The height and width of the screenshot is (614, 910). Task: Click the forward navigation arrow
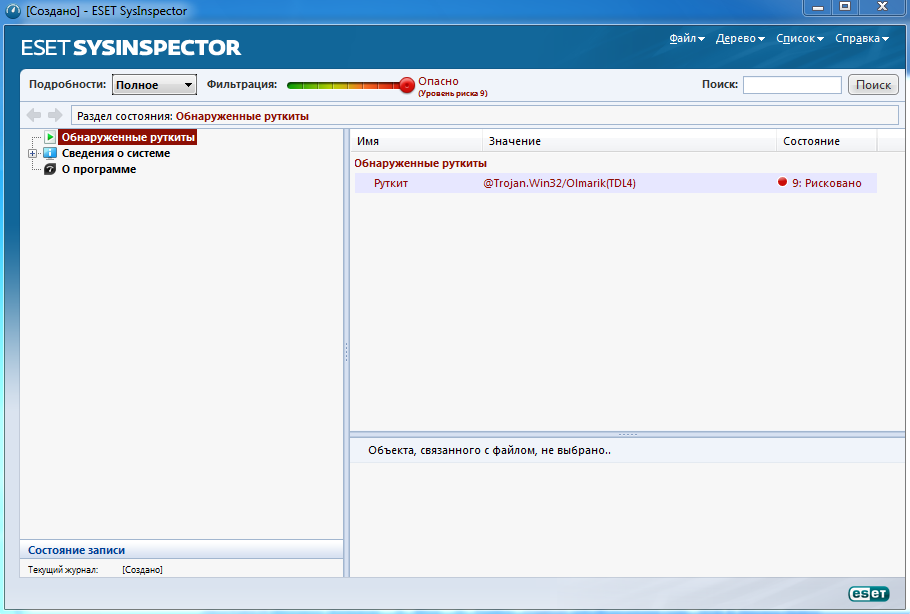tap(55, 115)
